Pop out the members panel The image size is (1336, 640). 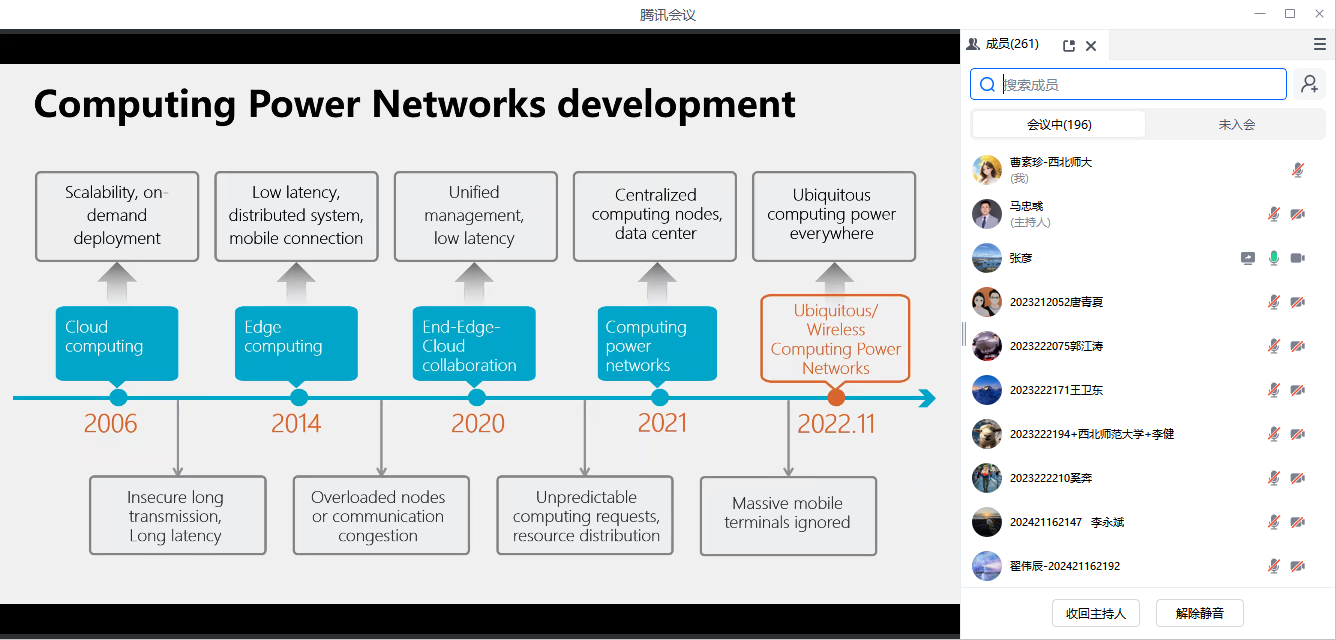[x=1069, y=45]
